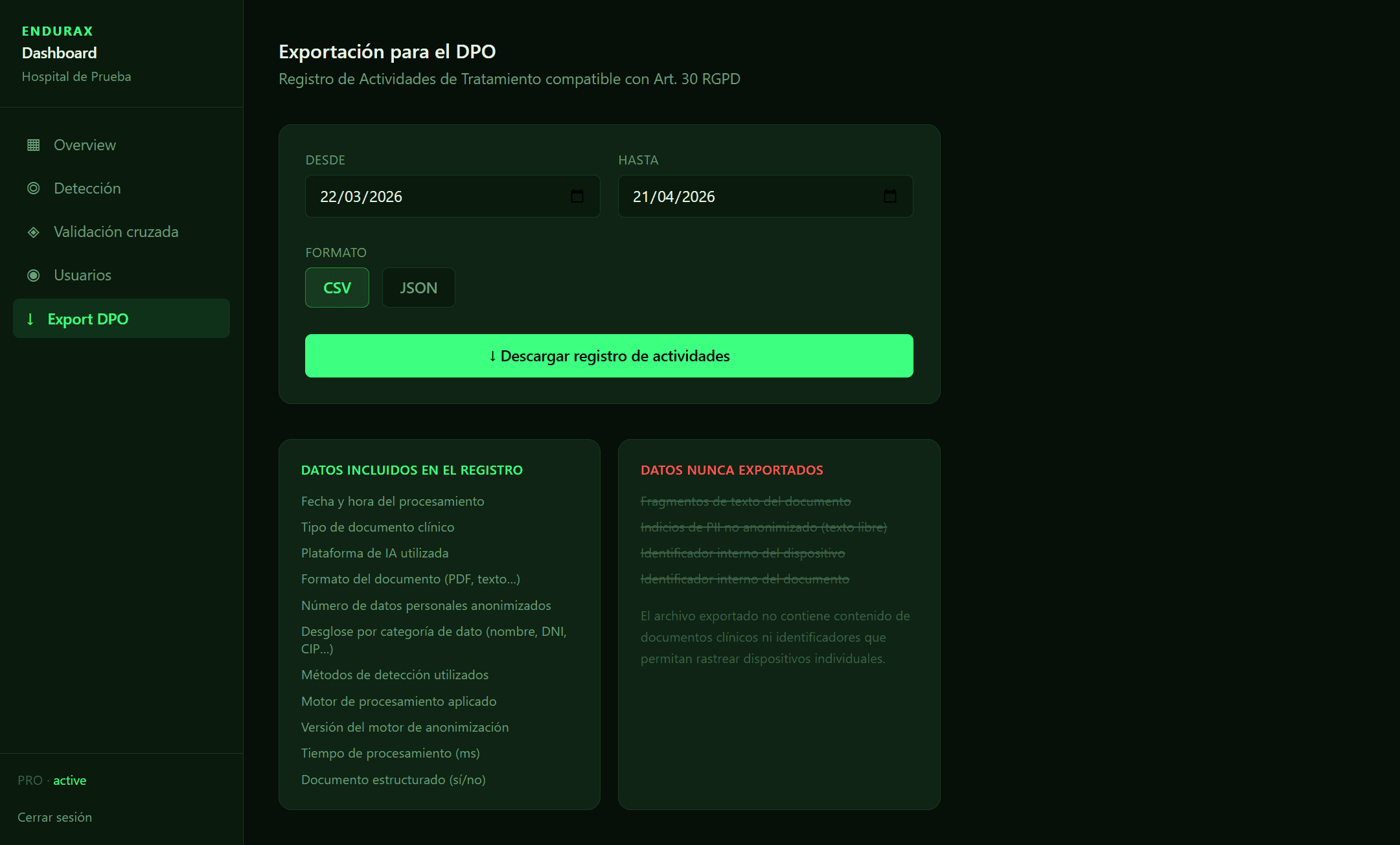This screenshot has height=845, width=1400.
Task: Click the download arrow inside the Descargar button
Action: point(492,355)
